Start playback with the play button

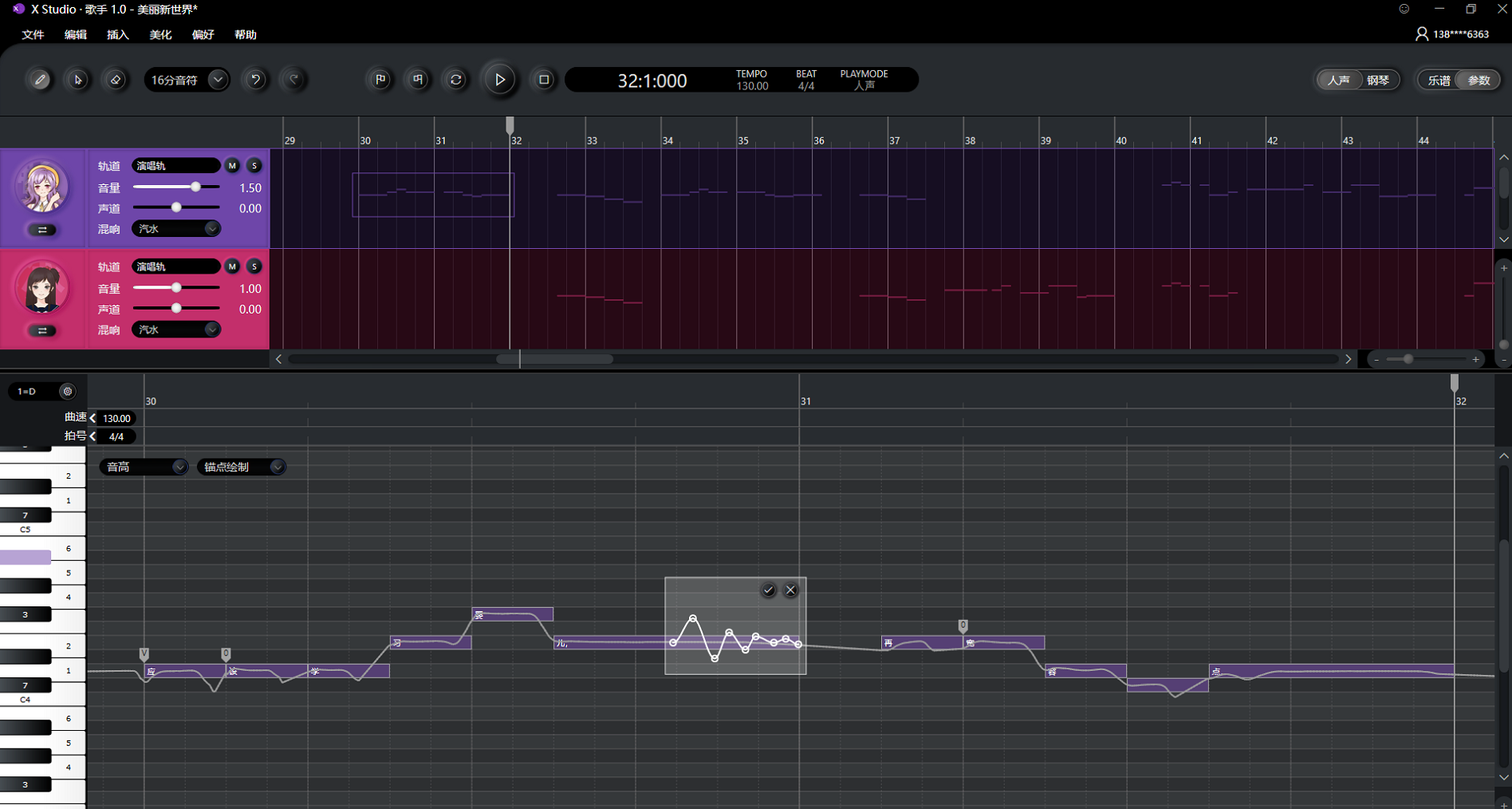[500, 80]
